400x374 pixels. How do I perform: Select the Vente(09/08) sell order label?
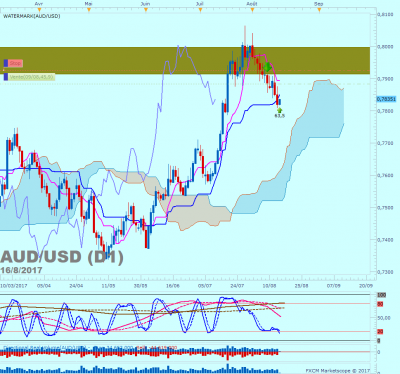(32, 77)
